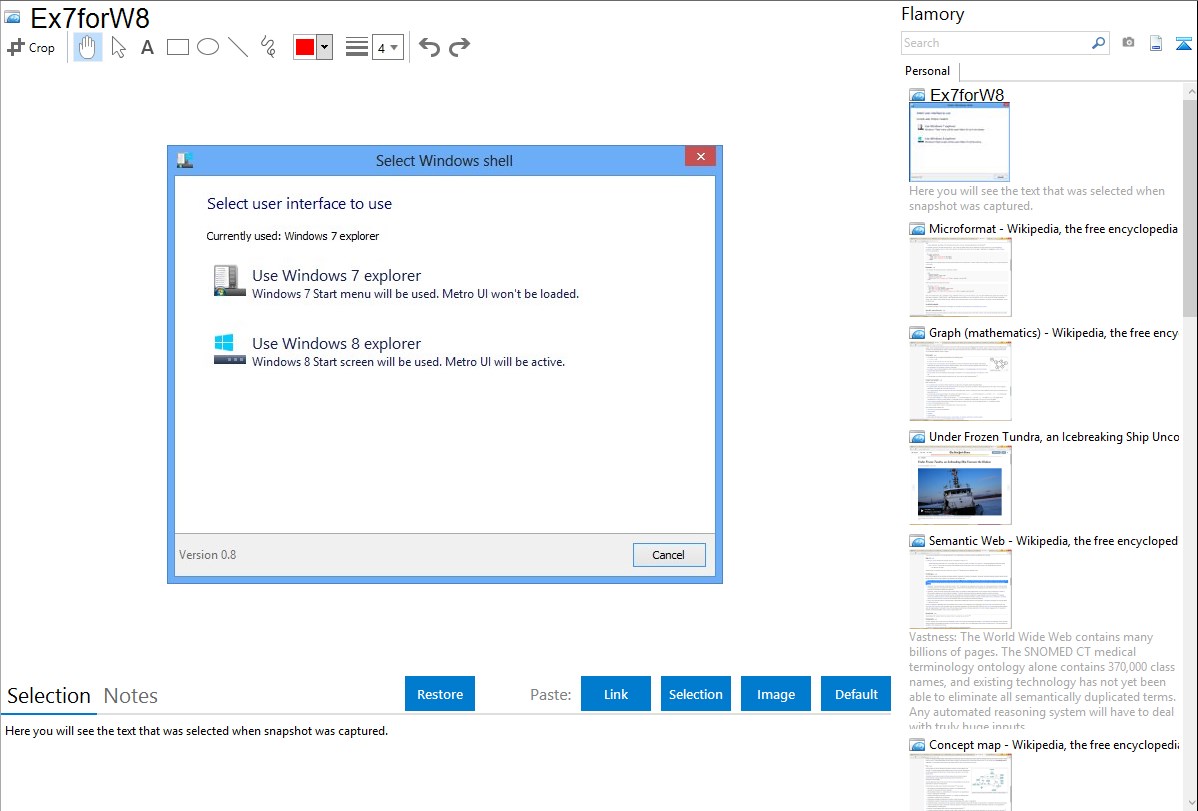
Task: Click the camera snapshot icon
Action: pyautogui.click(x=1128, y=43)
